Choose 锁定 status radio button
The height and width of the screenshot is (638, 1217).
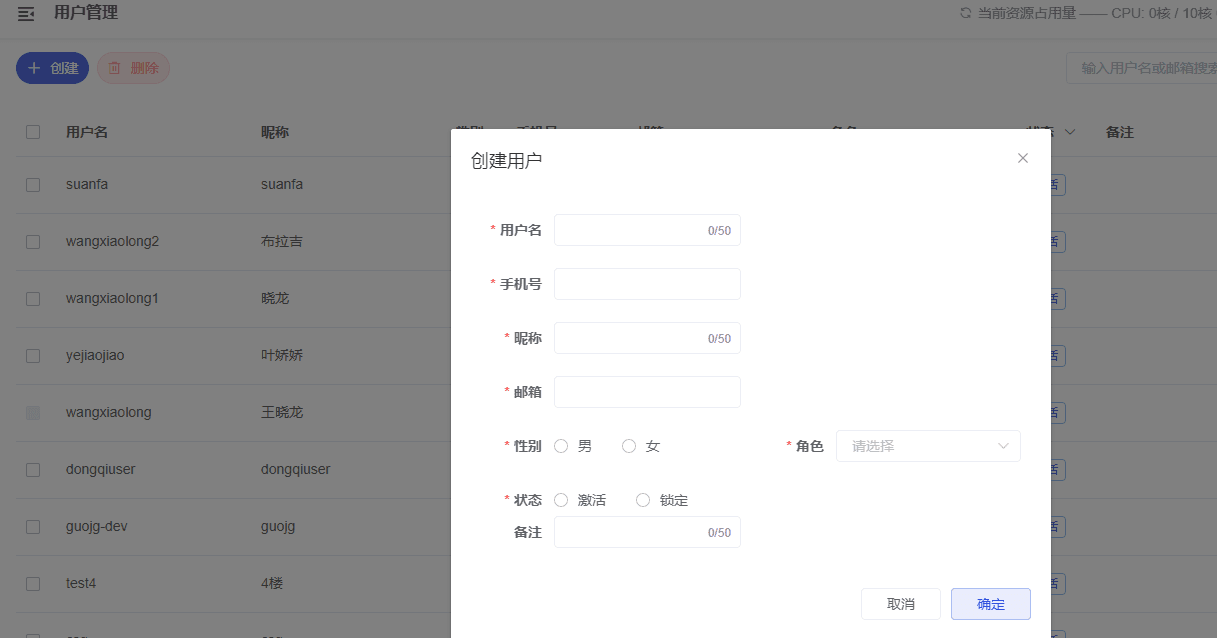click(x=643, y=500)
